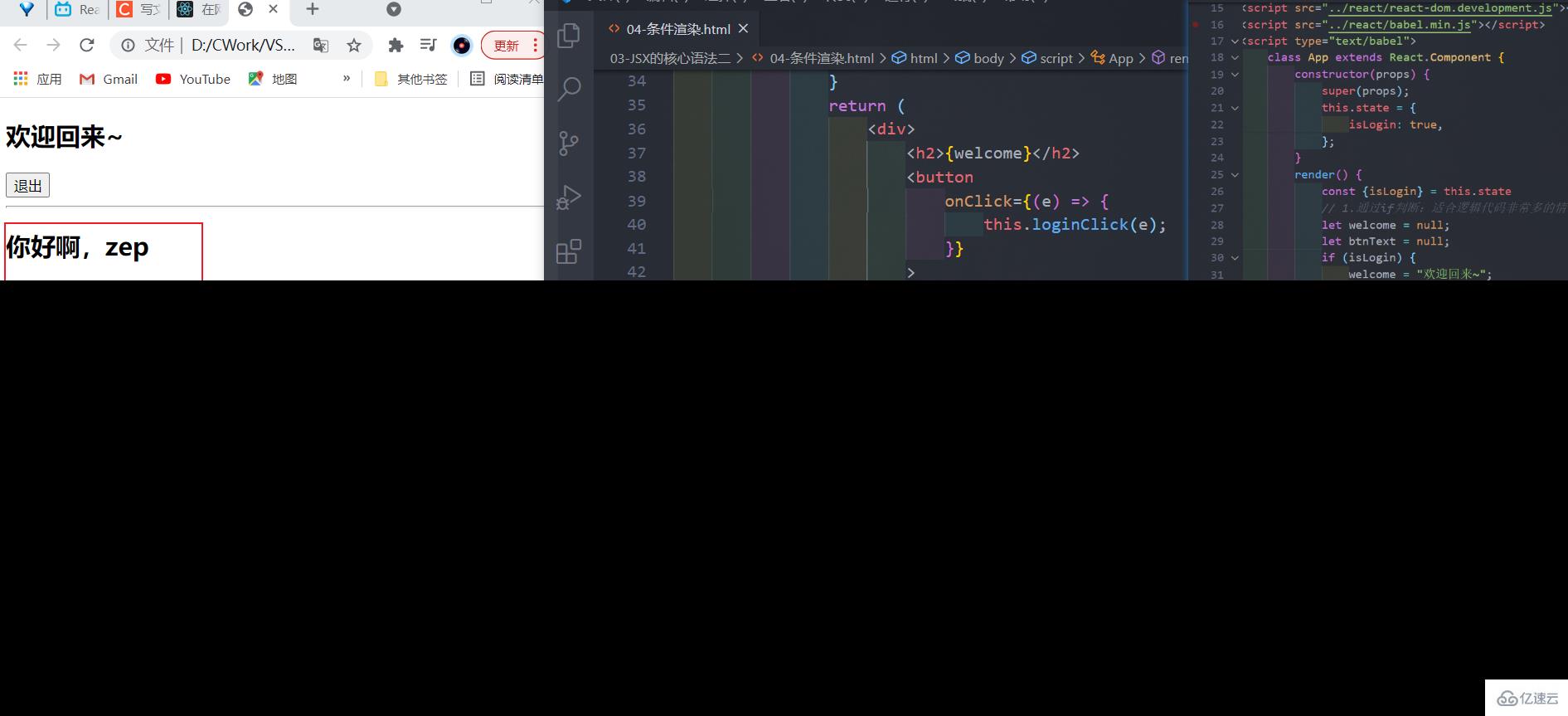1568x716 pixels.
Task: Open the Chrome profile avatar
Action: [x=462, y=46]
